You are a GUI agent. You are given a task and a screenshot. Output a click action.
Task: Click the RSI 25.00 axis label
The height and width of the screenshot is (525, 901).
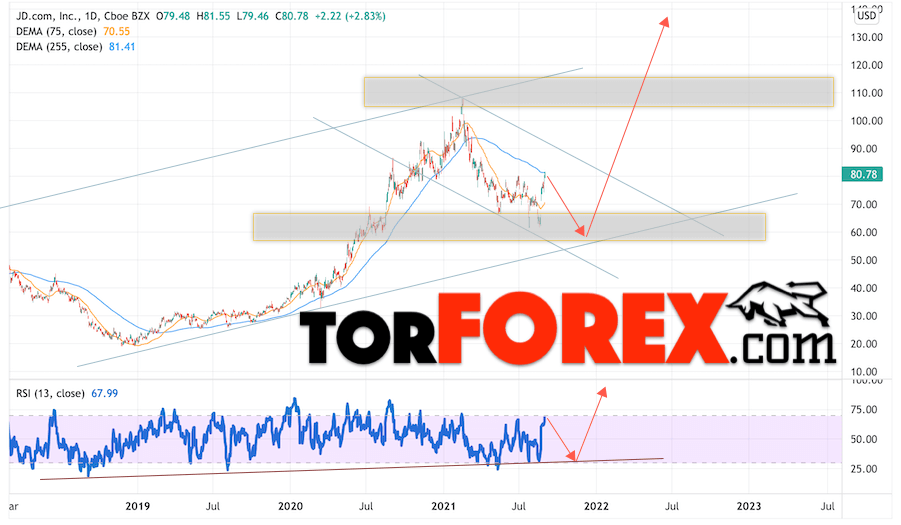coord(864,469)
